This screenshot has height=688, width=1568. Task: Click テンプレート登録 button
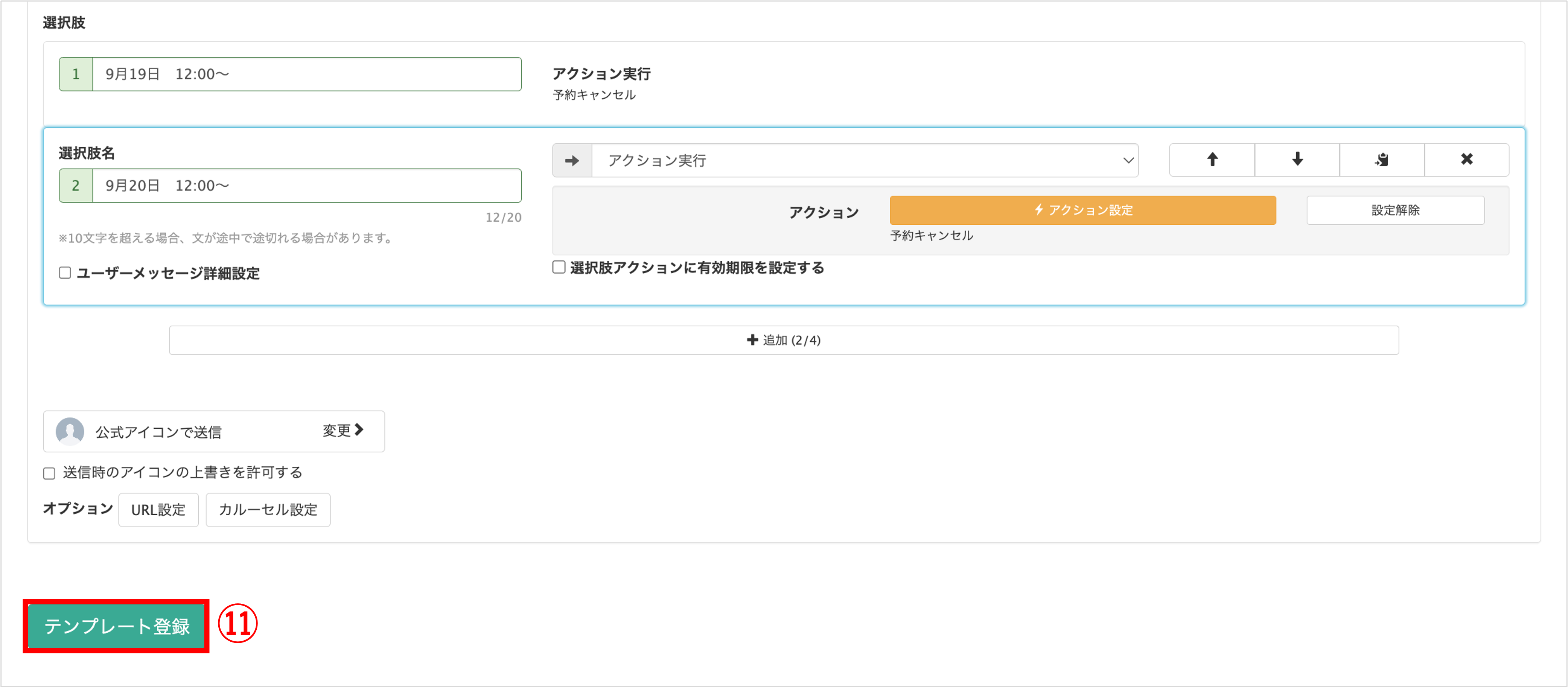click(x=116, y=626)
